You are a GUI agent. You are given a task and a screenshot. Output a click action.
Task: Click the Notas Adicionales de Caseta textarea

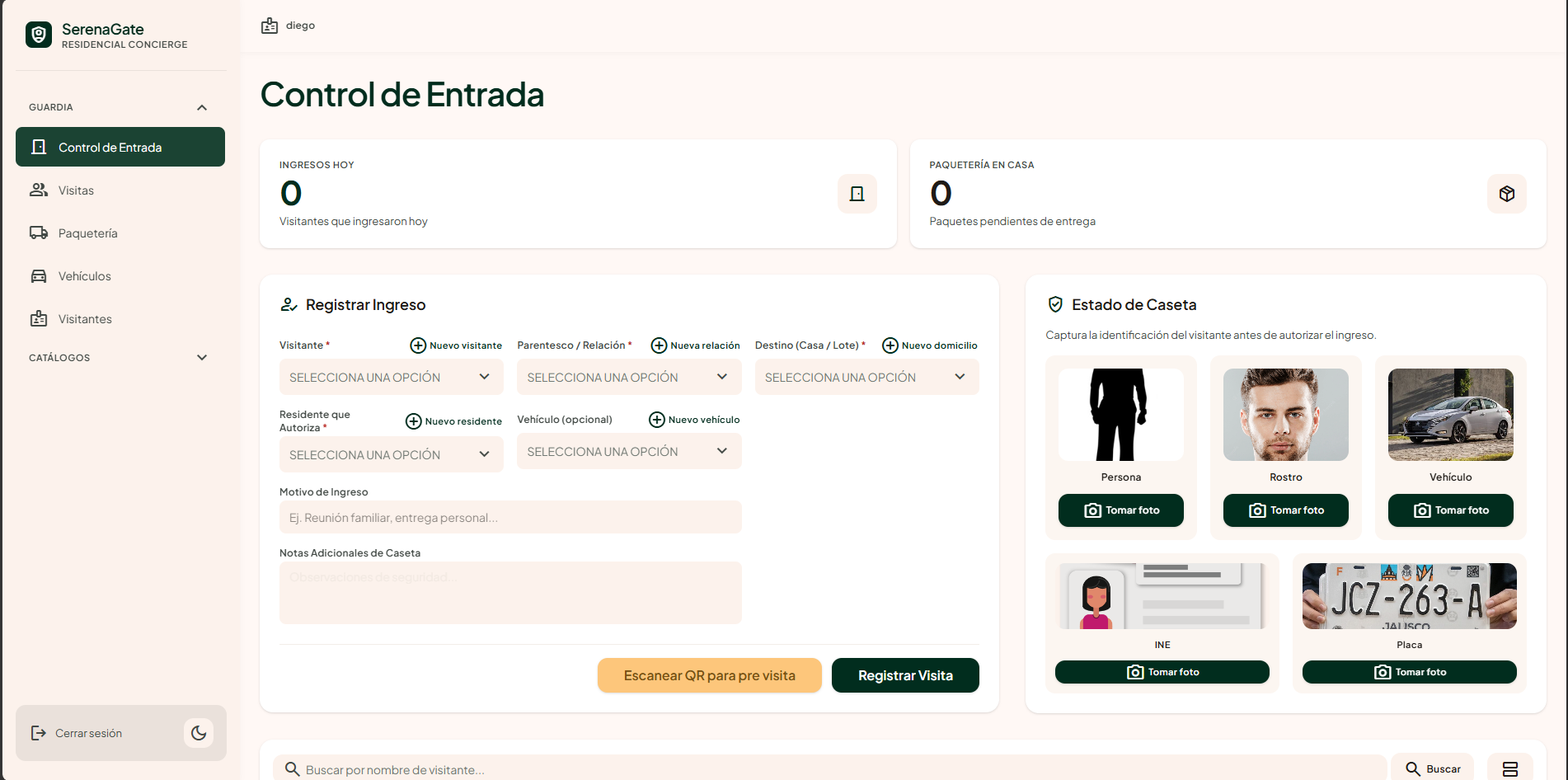[x=510, y=593]
